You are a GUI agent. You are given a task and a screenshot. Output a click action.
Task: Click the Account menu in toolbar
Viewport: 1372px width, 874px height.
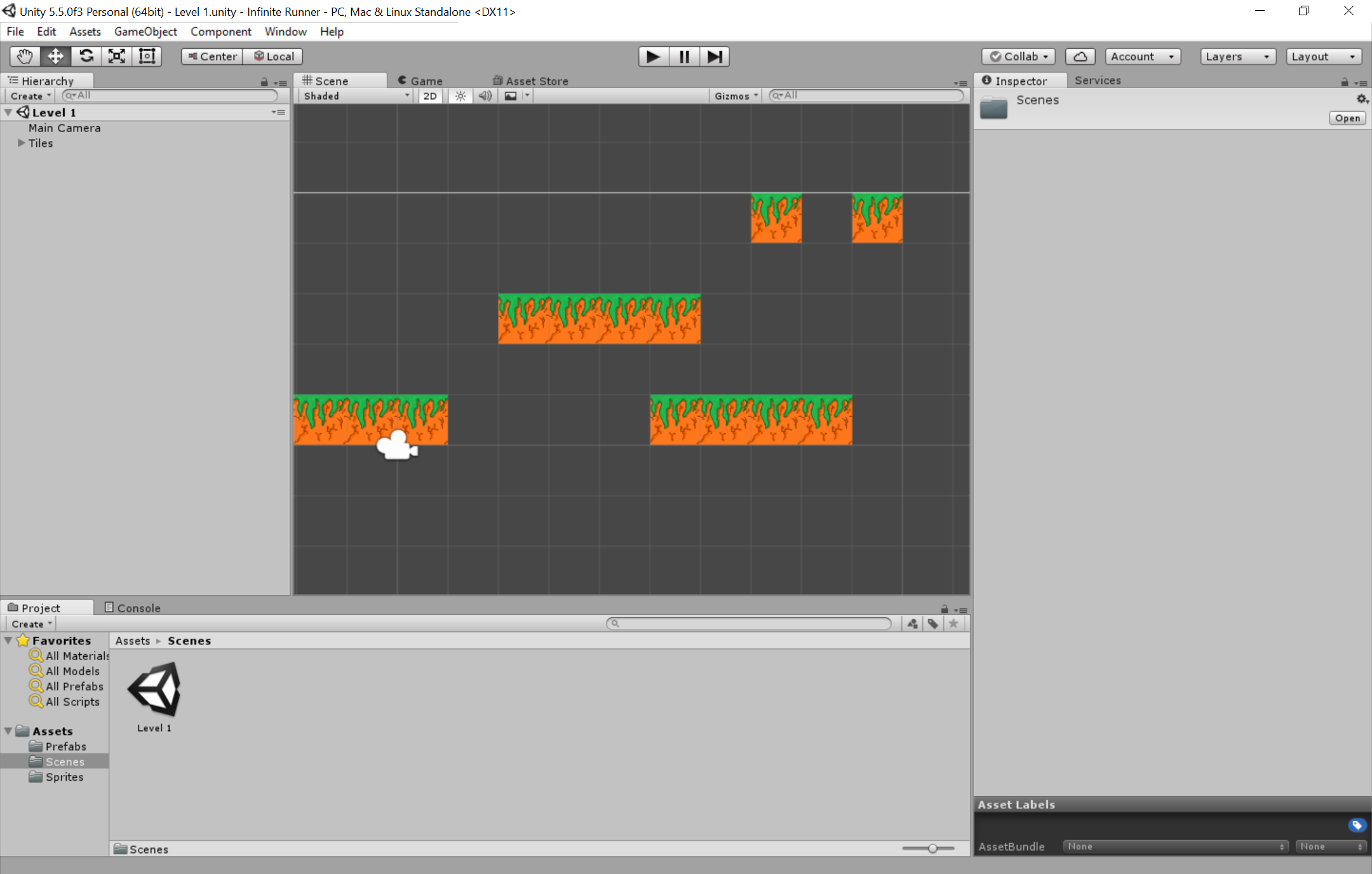click(1143, 56)
